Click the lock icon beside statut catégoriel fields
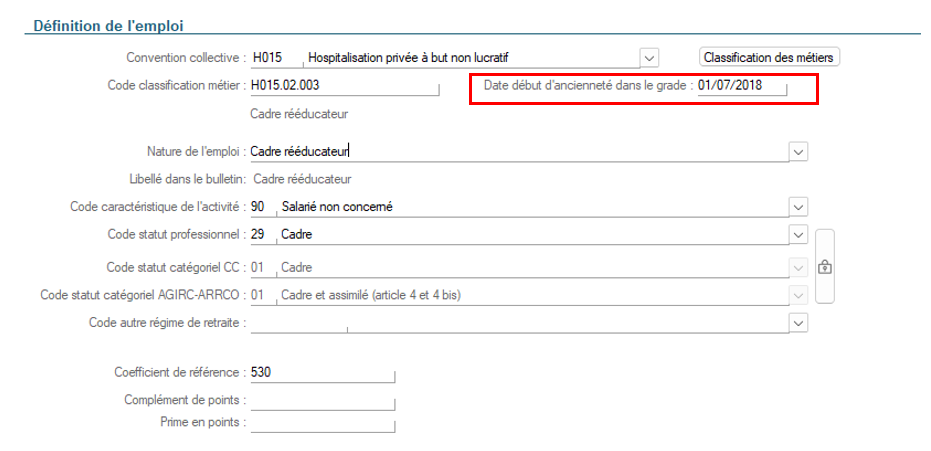 click(825, 267)
